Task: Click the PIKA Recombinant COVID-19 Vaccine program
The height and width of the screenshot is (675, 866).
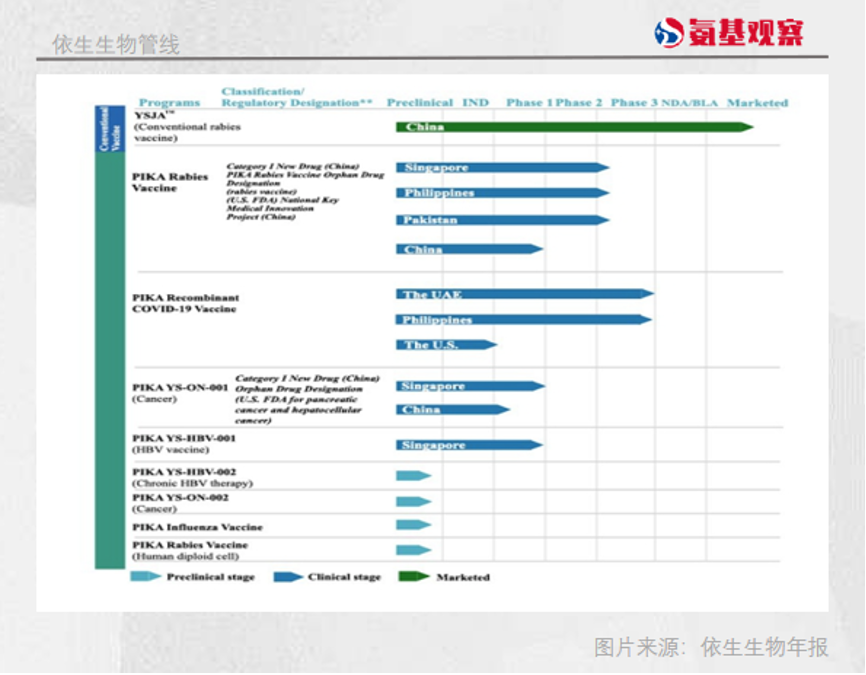Action: click(186, 303)
